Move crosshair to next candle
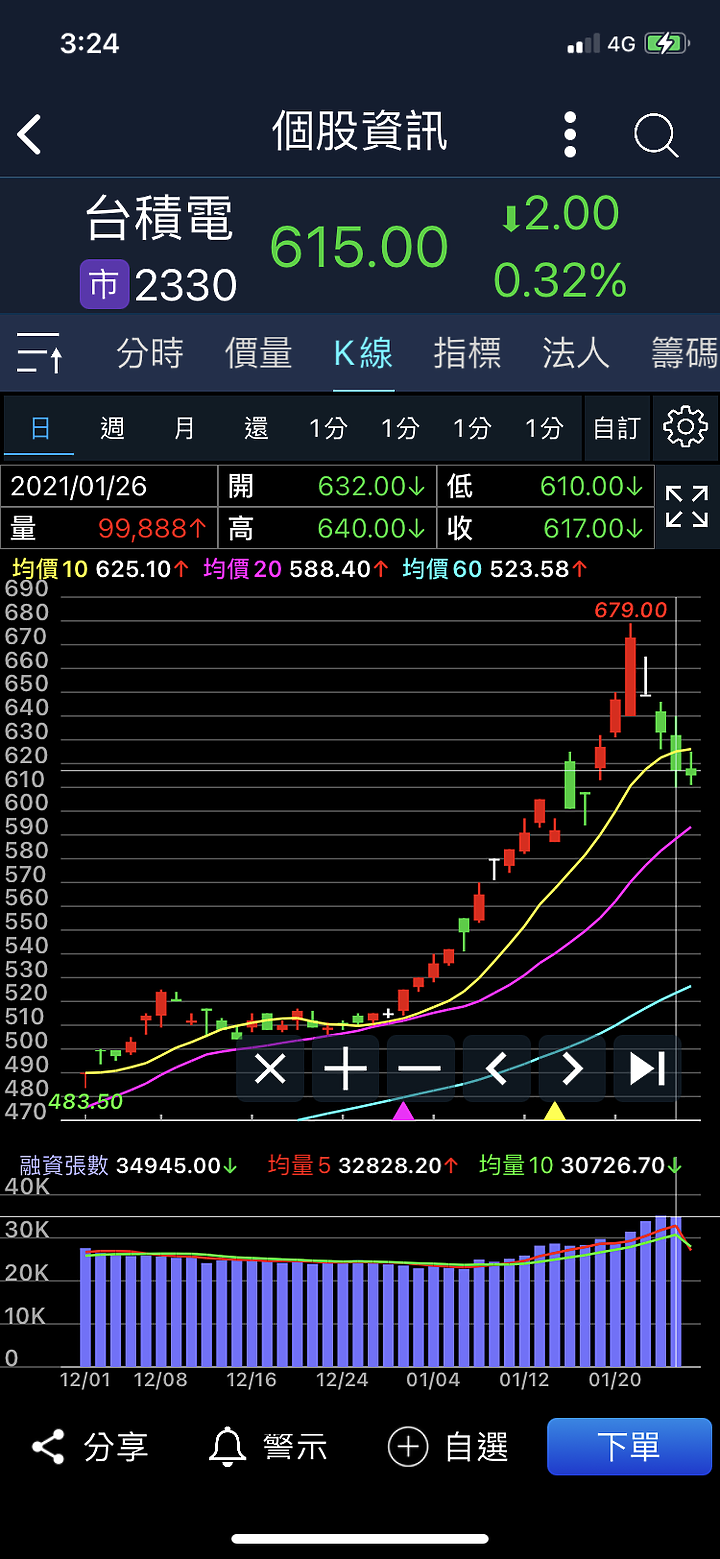Viewport: 720px width, 1559px height. tap(571, 1069)
